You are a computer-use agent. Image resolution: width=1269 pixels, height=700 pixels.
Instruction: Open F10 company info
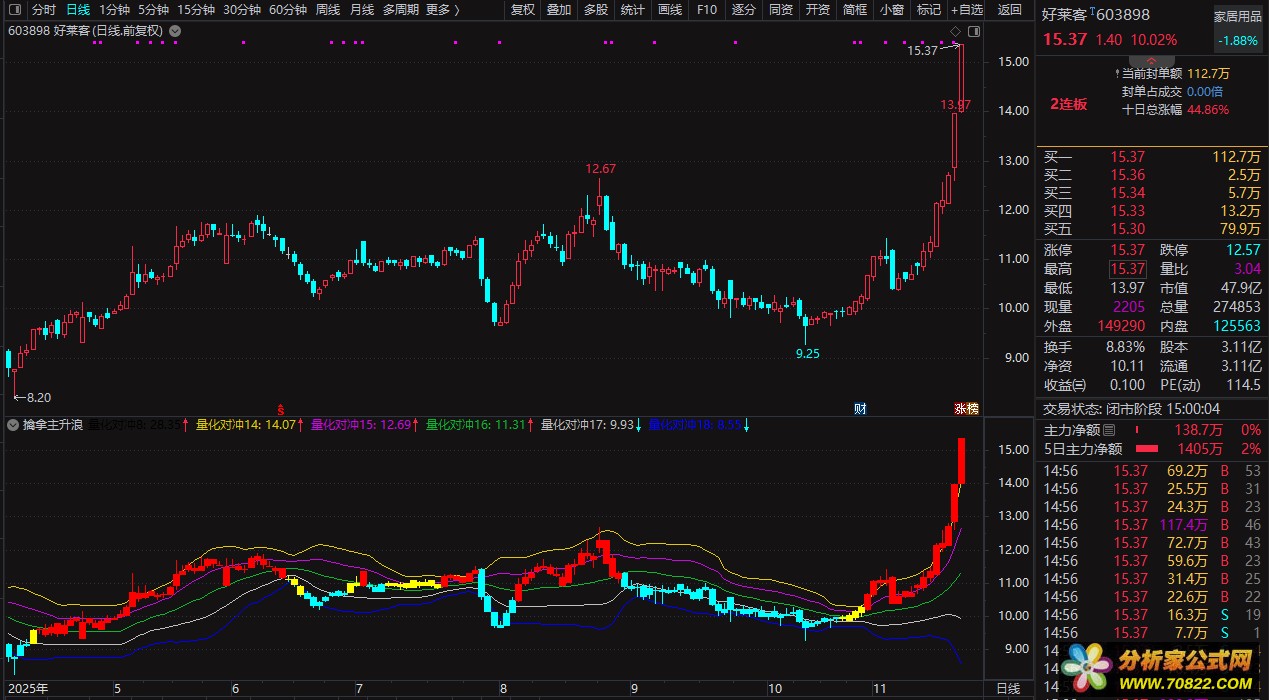(707, 9)
